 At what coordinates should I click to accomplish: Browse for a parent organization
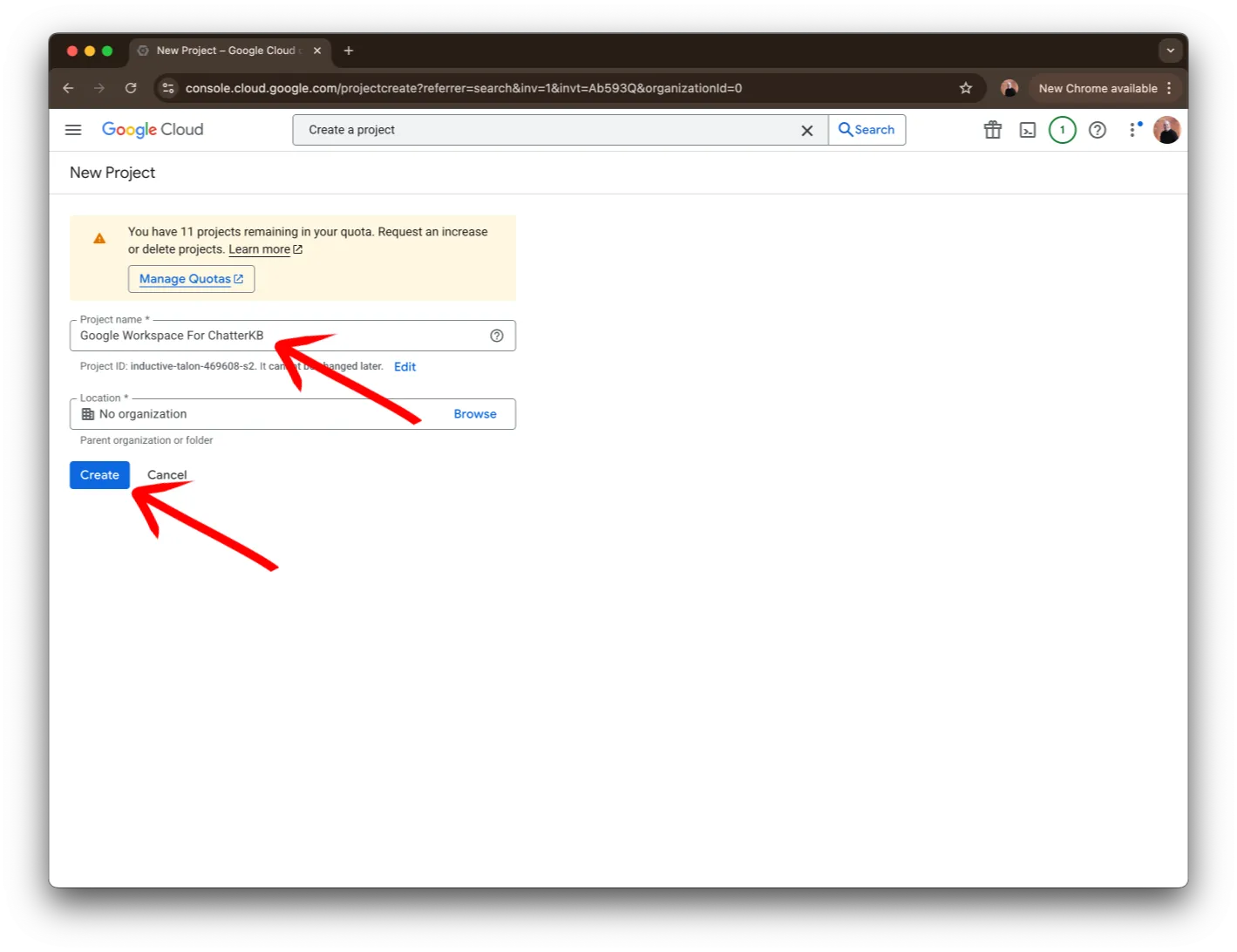point(475,414)
